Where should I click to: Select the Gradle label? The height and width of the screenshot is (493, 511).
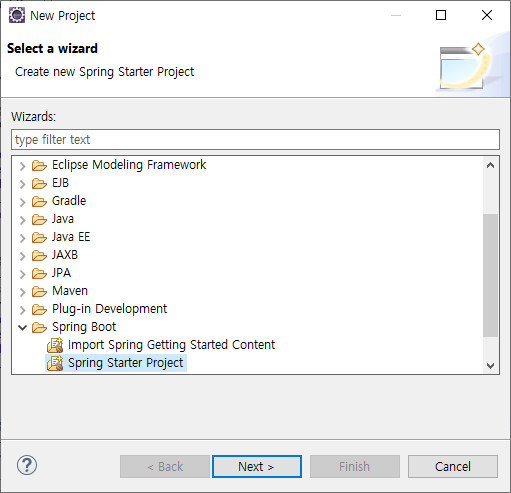coord(69,201)
